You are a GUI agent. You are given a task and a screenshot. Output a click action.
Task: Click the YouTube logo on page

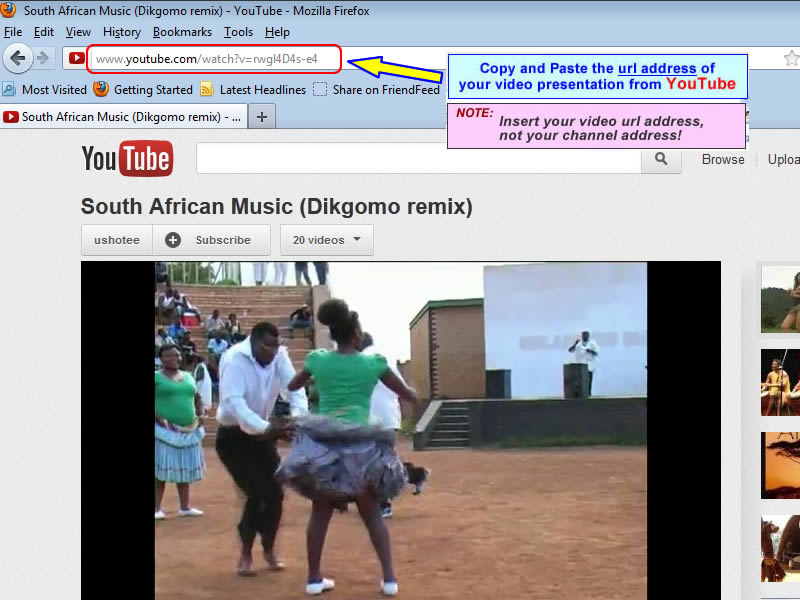tap(127, 159)
